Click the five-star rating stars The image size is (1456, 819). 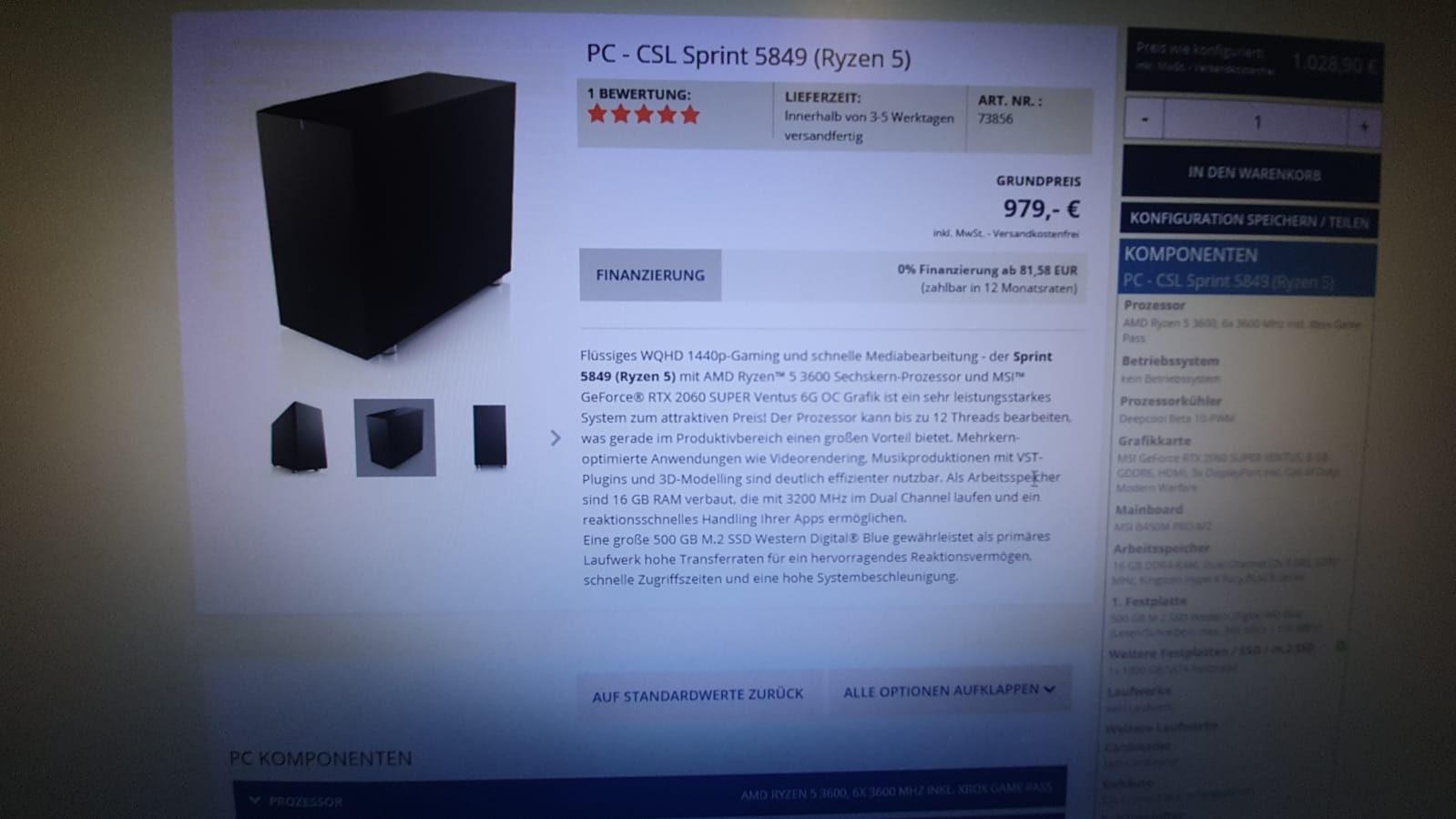point(644,115)
